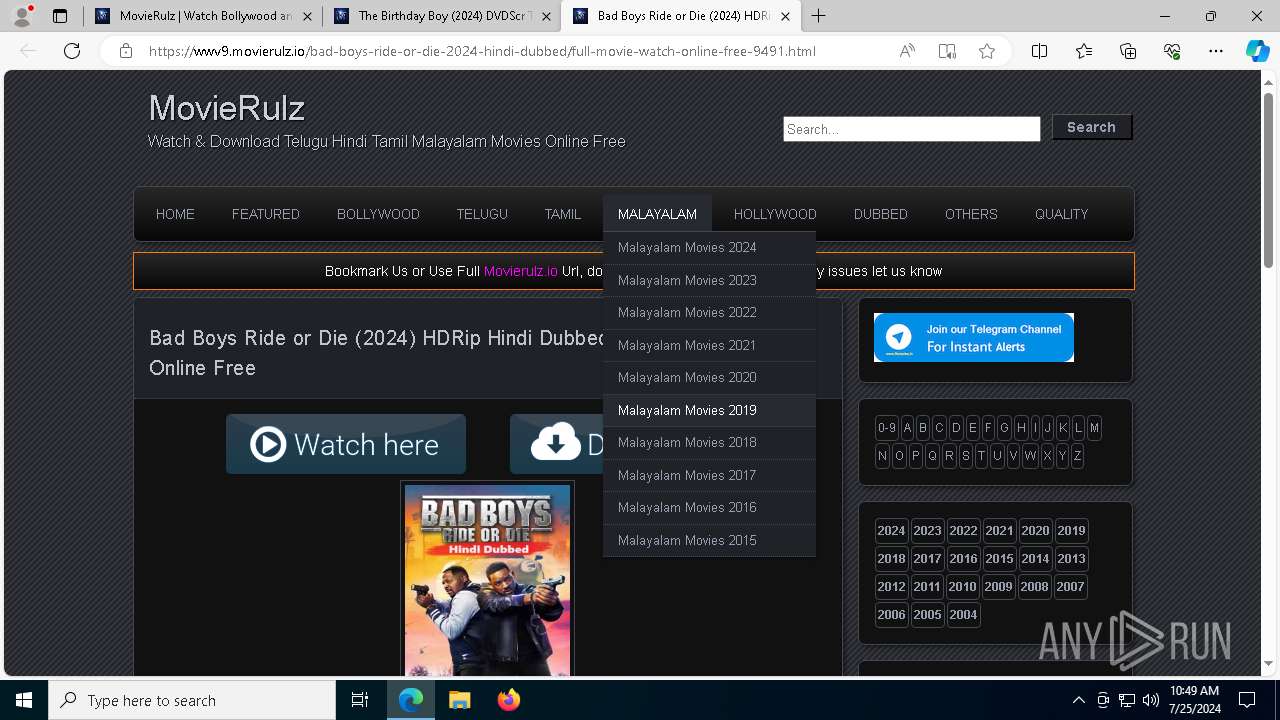
Task: Click the site Search button
Action: pos(1091,127)
